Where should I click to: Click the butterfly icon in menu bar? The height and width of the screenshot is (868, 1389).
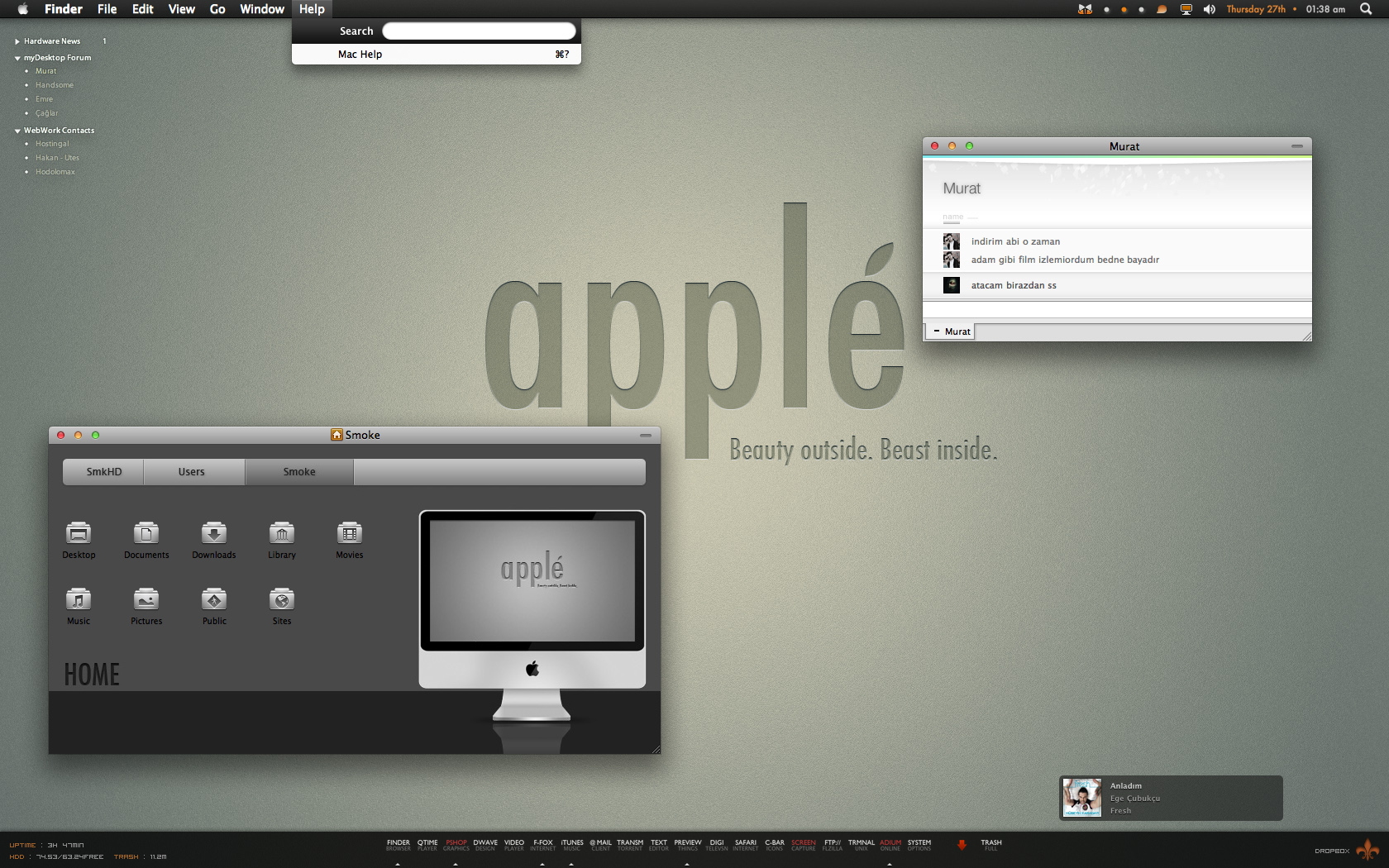tap(1085, 9)
